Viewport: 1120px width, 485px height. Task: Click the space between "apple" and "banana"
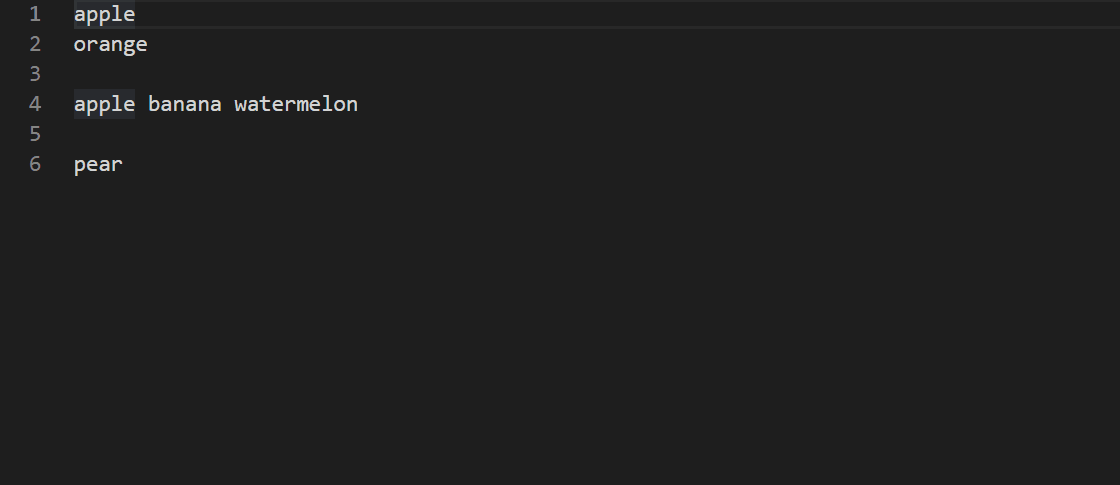click(x=142, y=104)
